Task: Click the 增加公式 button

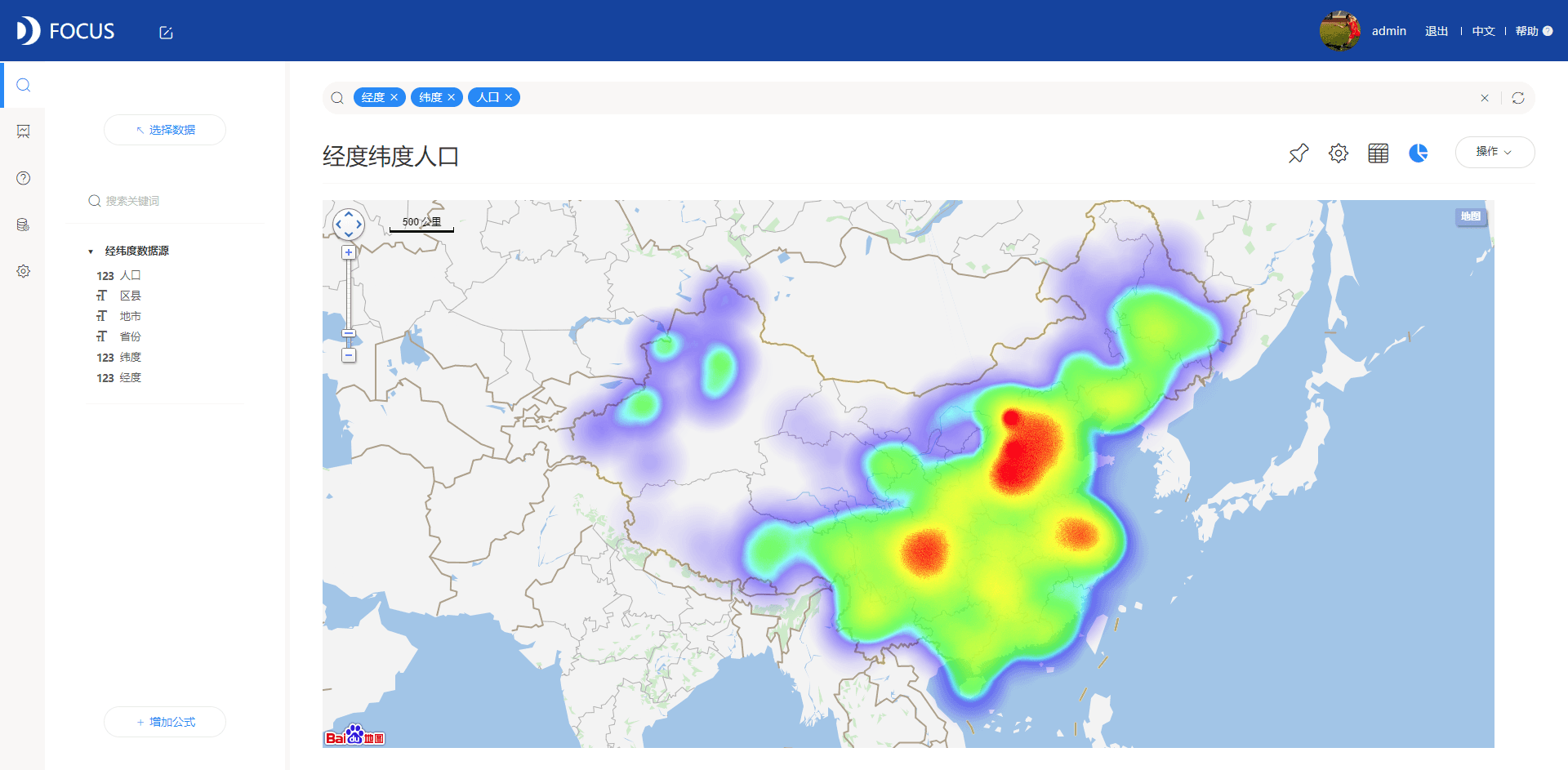Action: tap(165, 722)
